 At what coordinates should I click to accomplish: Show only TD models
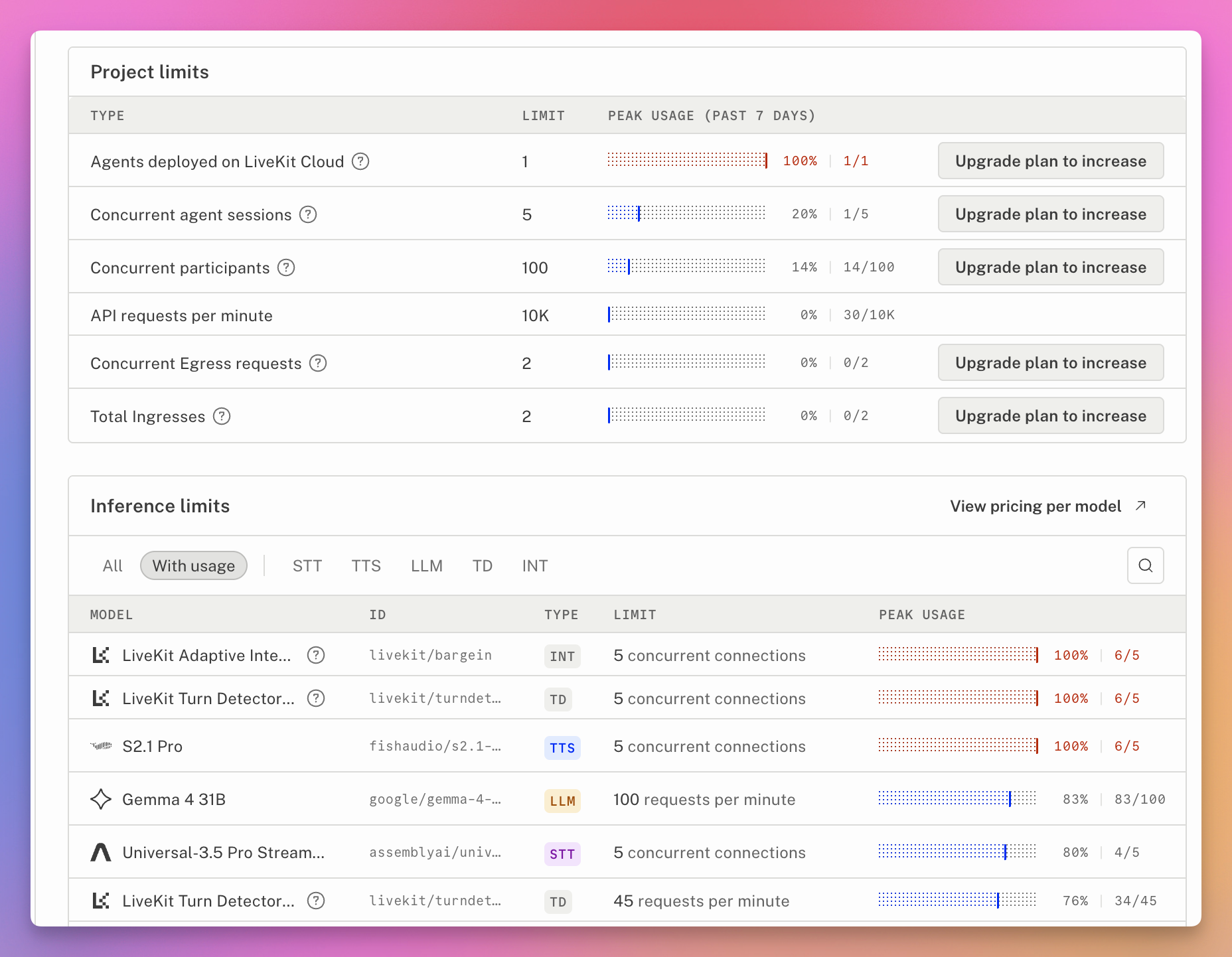tap(483, 565)
